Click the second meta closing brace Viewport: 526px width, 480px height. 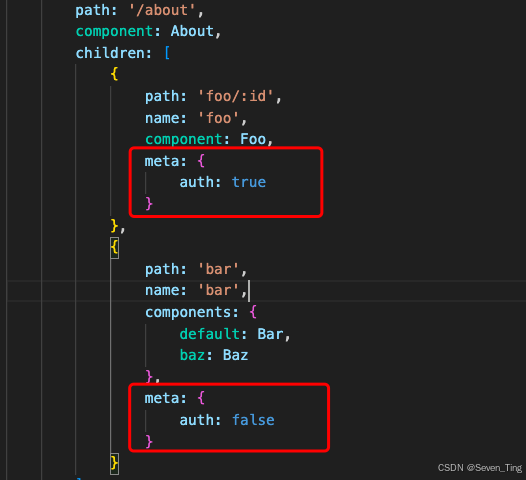149,441
